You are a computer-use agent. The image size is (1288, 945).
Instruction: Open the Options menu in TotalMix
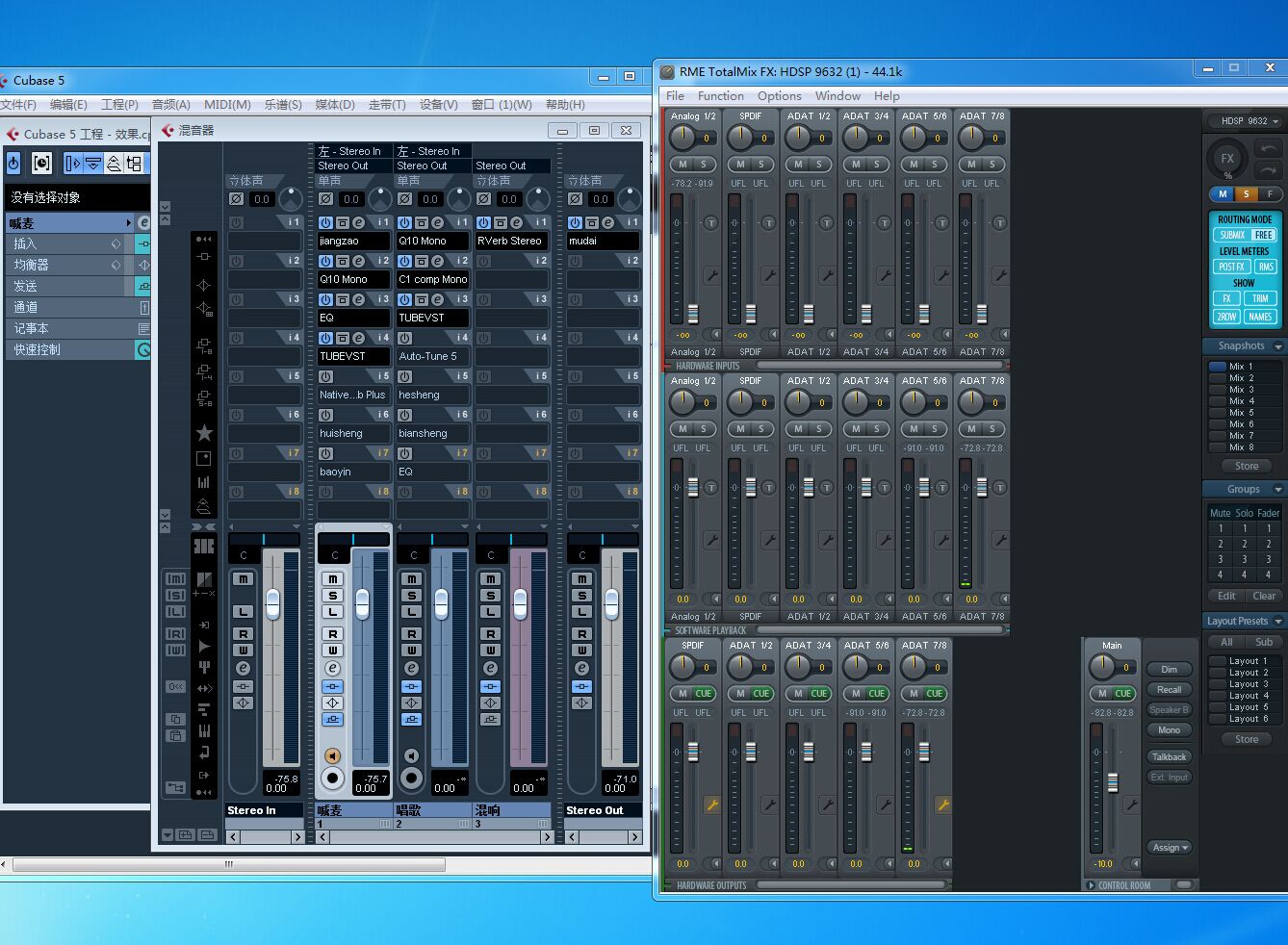pos(779,96)
